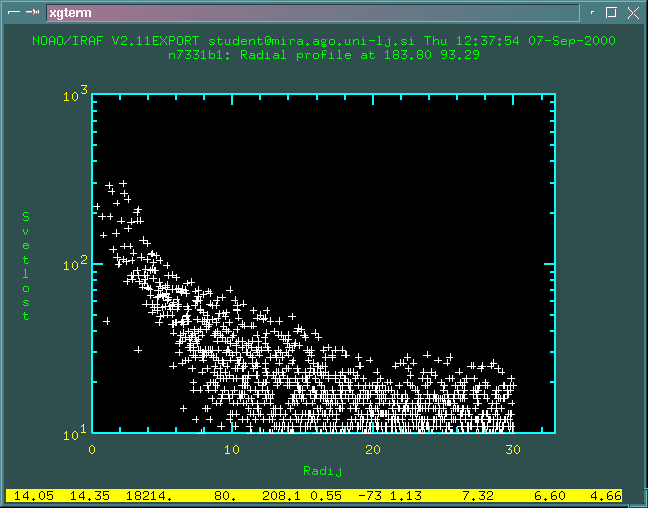Image resolution: width=648 pixels, height=508 pixels.
Task: Click status bar value 1.13
Action: (x=406, y=496)
